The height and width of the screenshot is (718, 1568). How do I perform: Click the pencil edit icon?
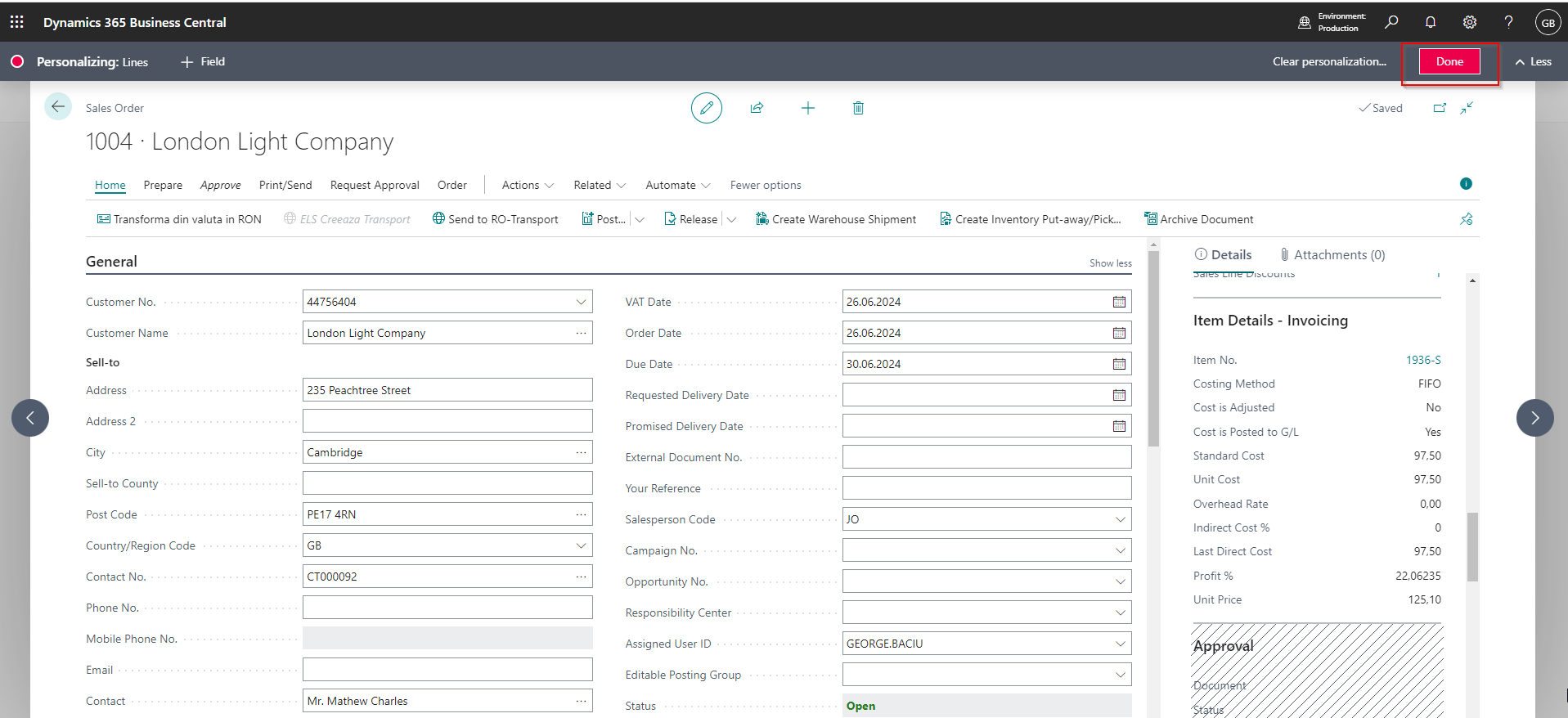707,108
